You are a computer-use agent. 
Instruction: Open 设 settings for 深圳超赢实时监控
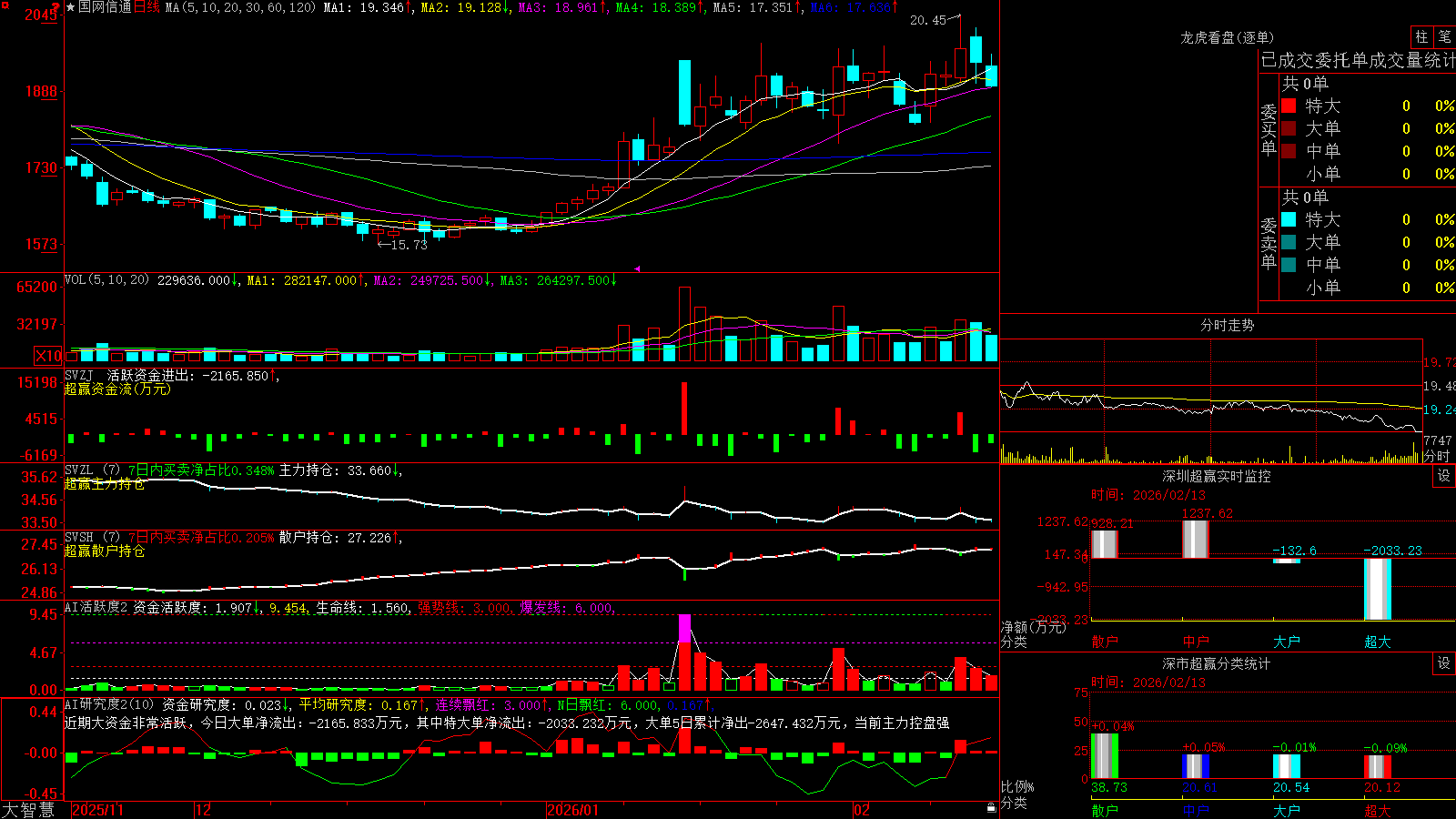[1444, 476]
